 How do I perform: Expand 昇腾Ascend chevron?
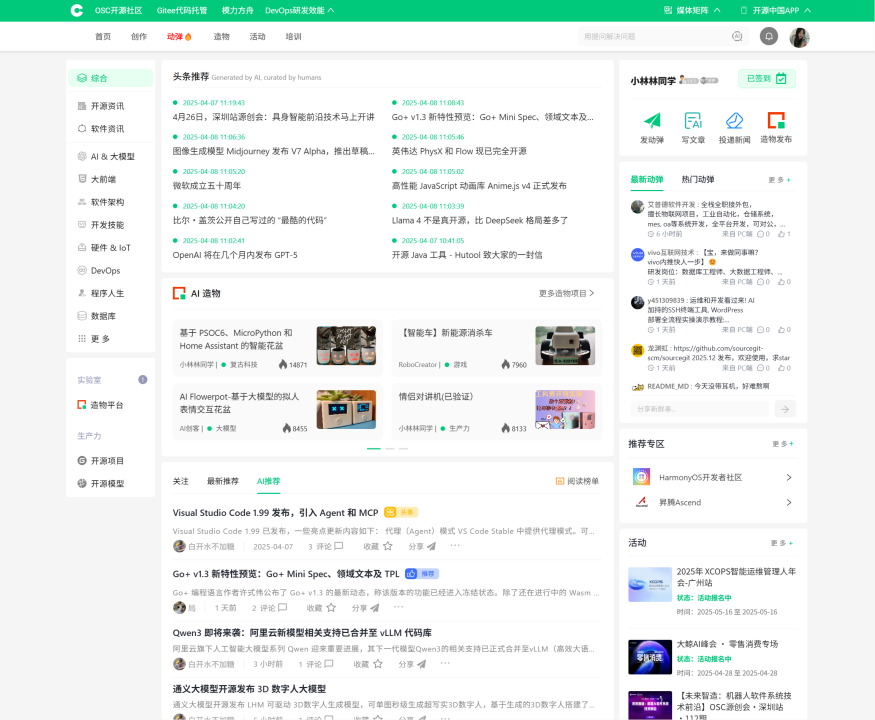click(x=789, y=502)
